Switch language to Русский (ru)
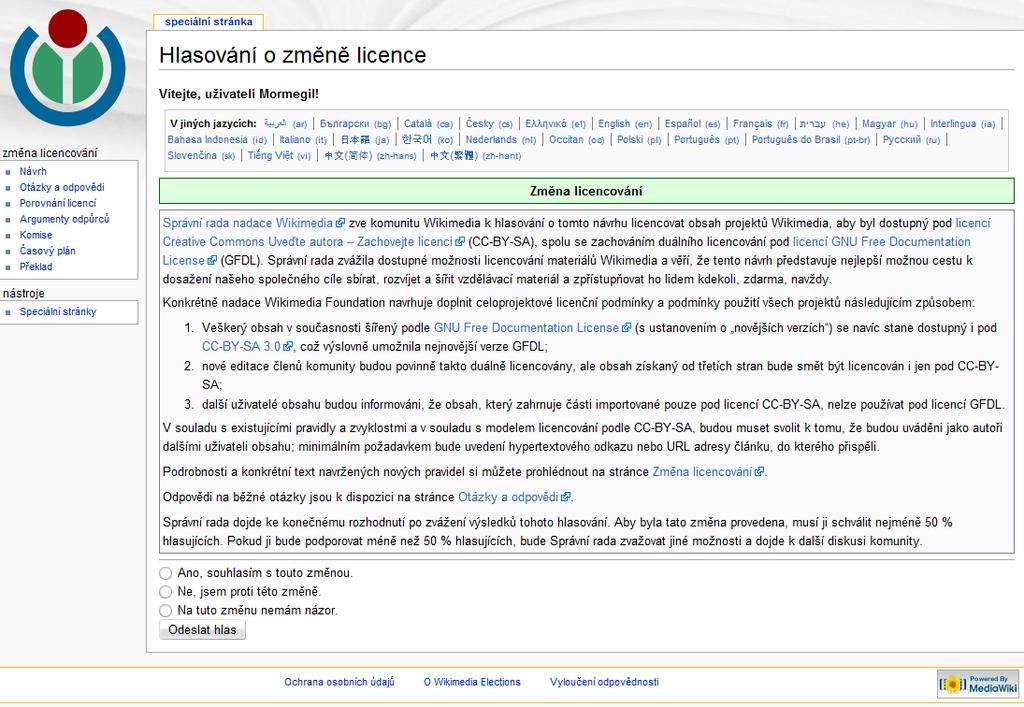The image size is (1024, 707). point(912,140)
